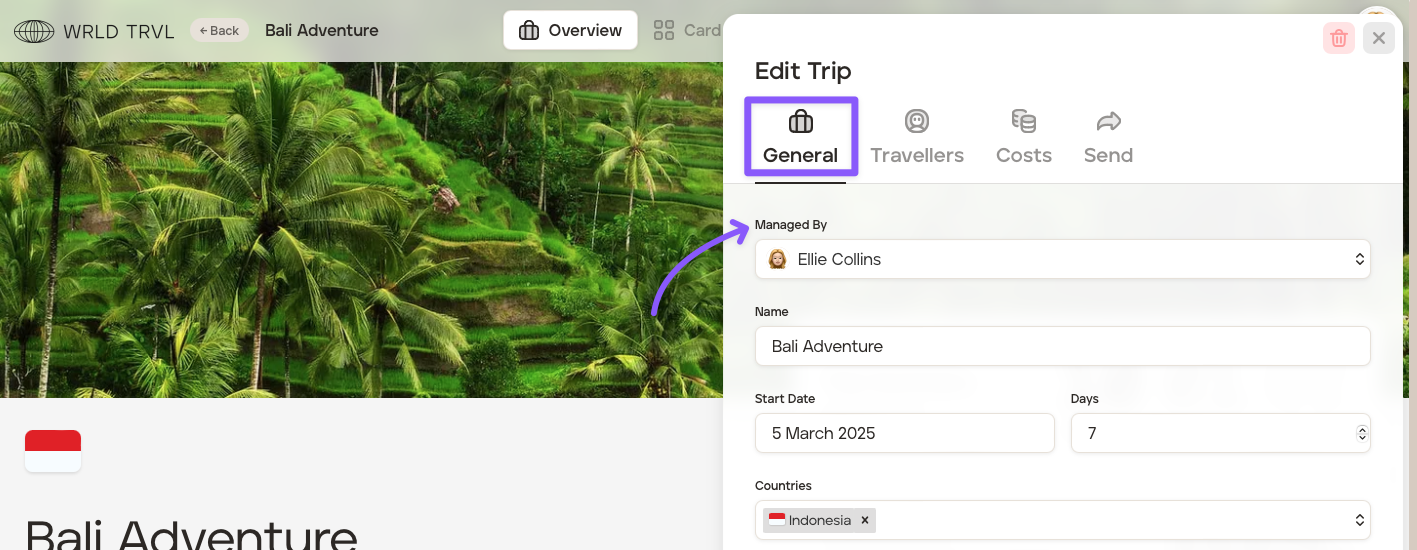Image resolution: width=1417 pixels, height=550 pixels.
Task: Click the WRLD TRVL globe logo icon
Action: tap(34, 31)
